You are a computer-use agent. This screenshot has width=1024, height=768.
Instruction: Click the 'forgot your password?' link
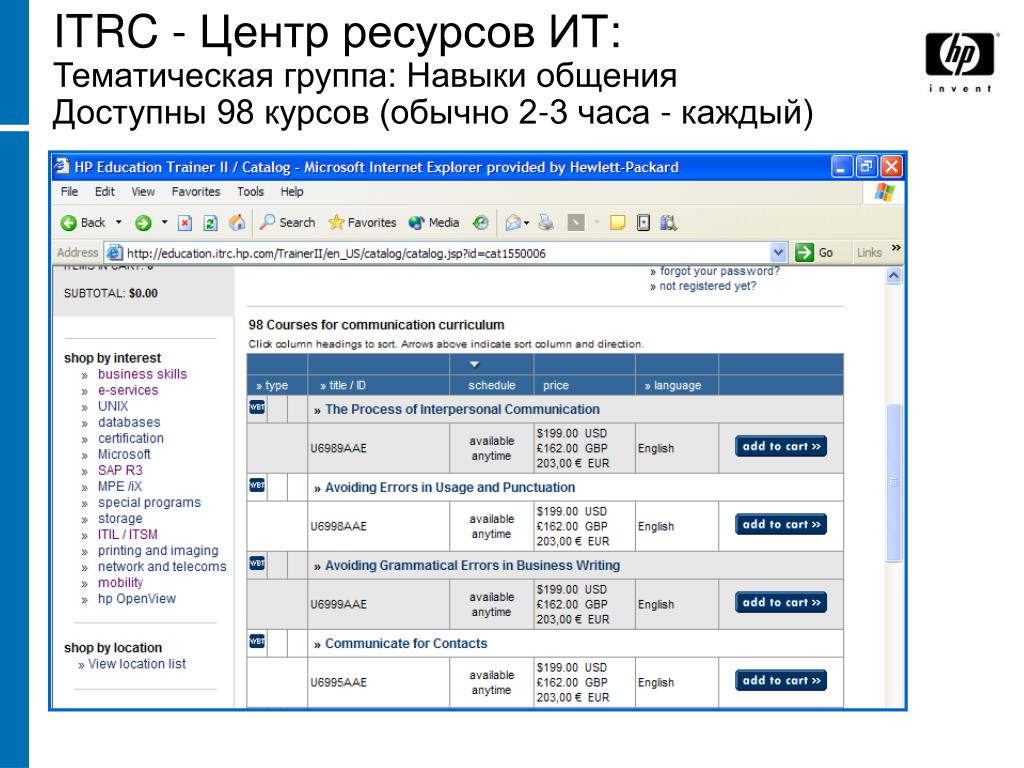(x=720, y=271)
